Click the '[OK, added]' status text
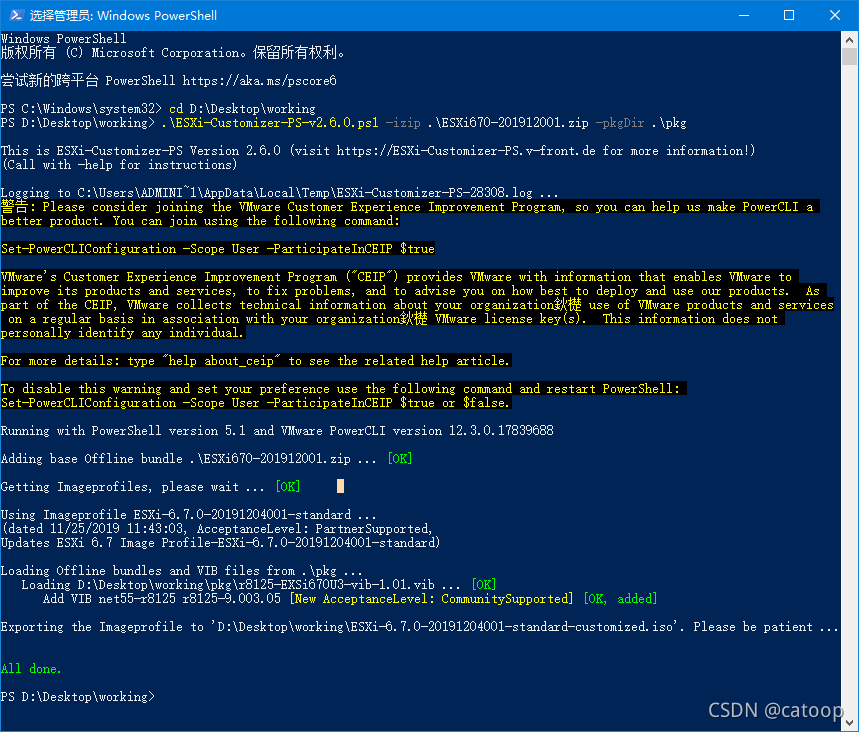The height and width of the screenshot is (732, 859). coord(620,599)
